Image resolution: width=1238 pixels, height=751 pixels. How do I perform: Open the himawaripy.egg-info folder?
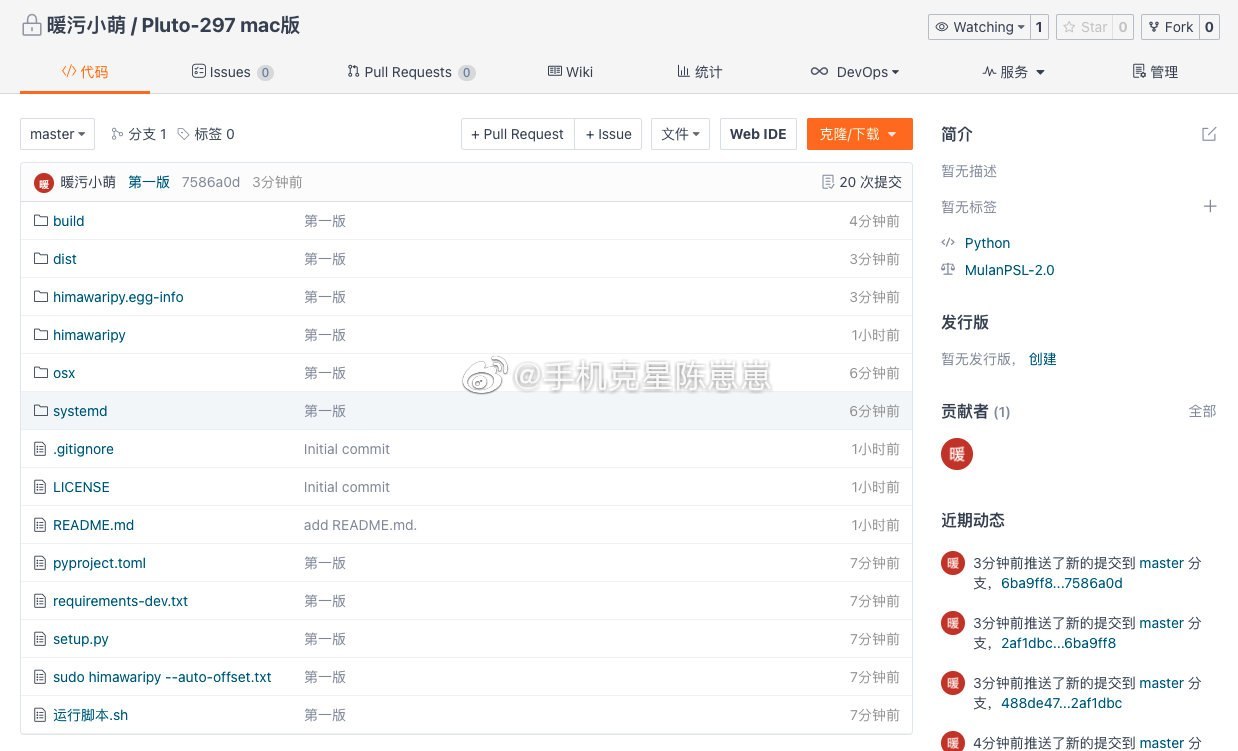pos(118,297)
